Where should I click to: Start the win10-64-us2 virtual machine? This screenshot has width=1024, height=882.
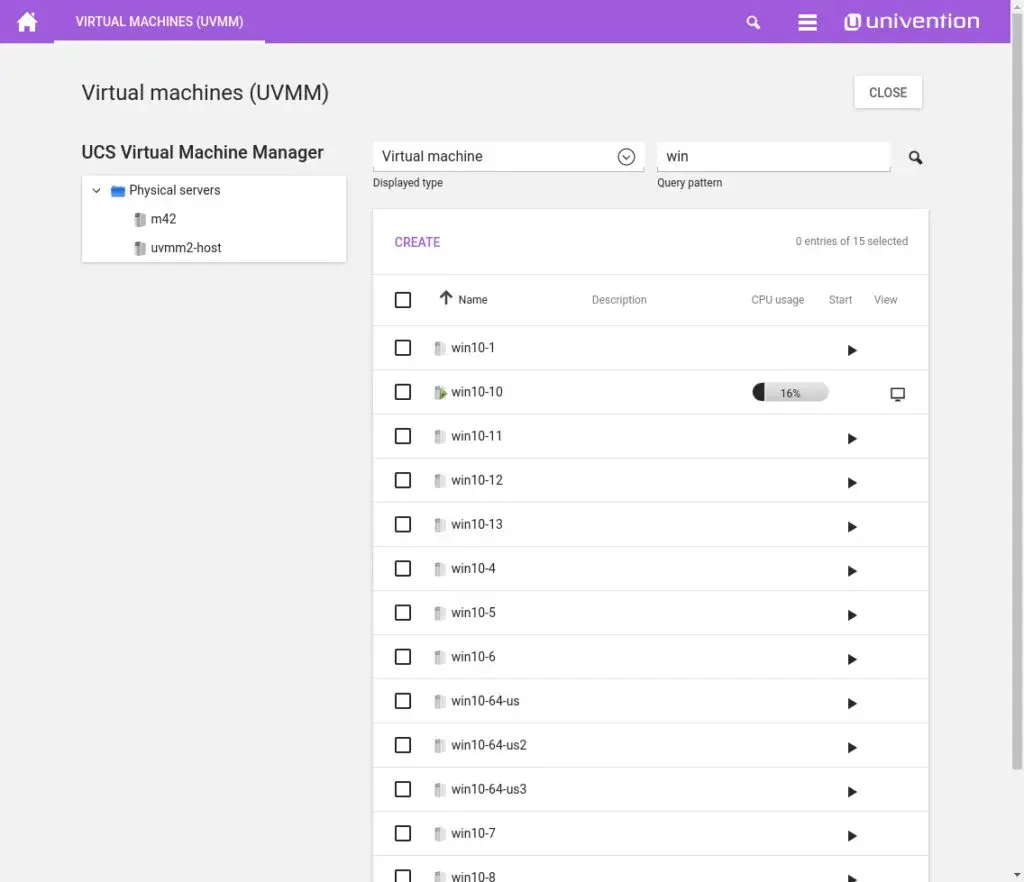click(x=852, y=748)
